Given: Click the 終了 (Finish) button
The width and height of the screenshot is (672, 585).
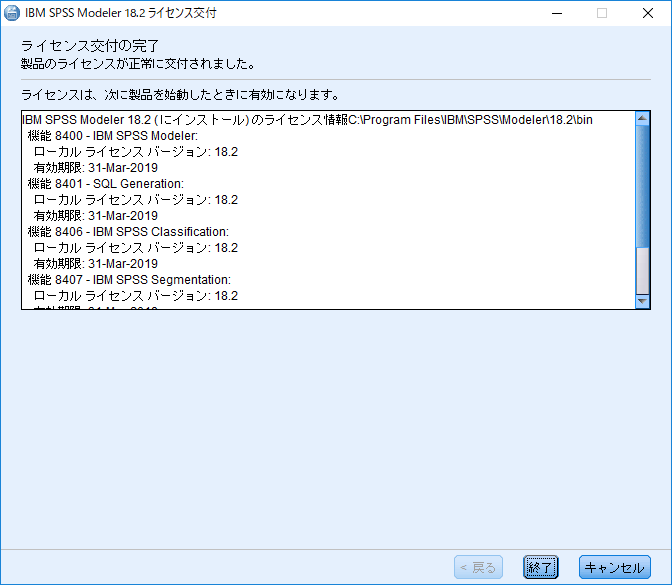Looking at the screenshot, I should (540, 567).
